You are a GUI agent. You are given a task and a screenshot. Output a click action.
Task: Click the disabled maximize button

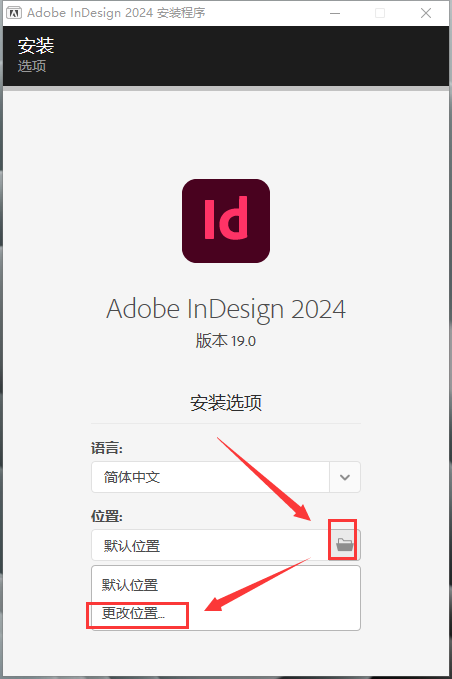pyautogui.click(x=380, y=13)
